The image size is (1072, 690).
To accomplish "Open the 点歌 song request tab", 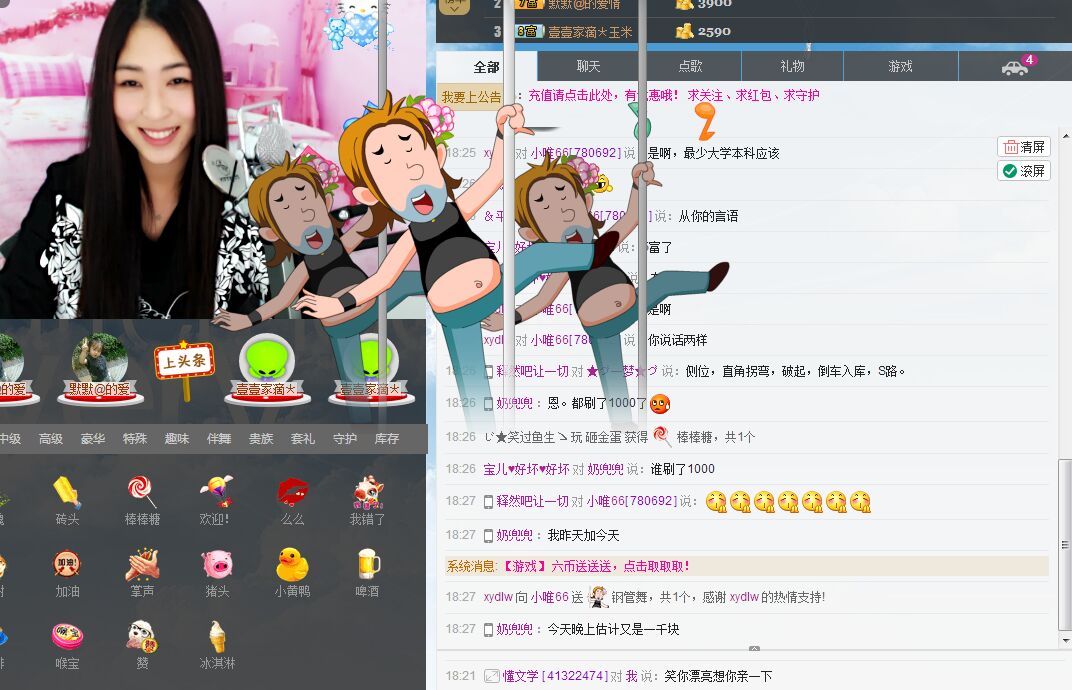I will pyautogui.click(x=690, y=66).
